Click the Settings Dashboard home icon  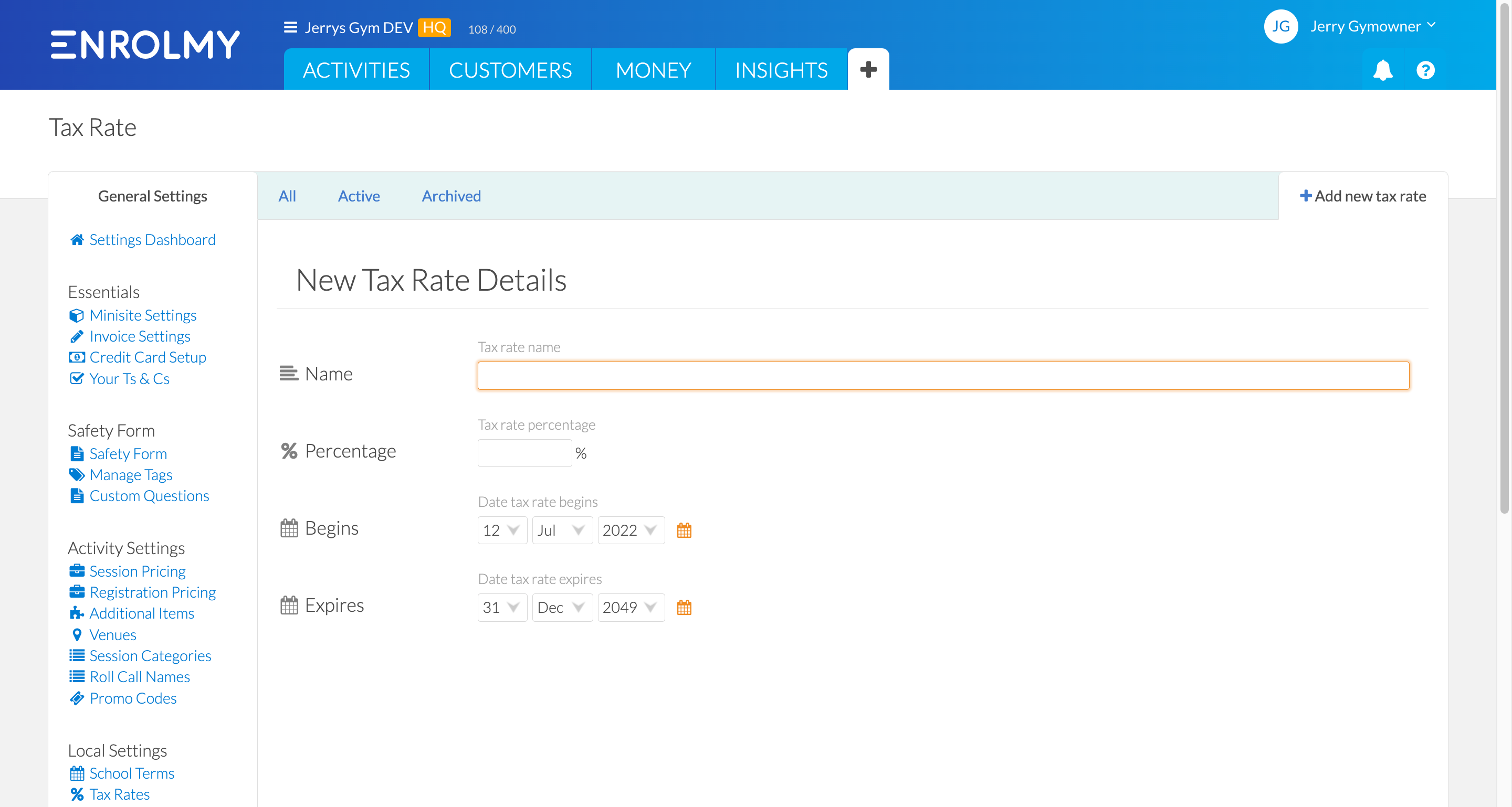(77, 240)
